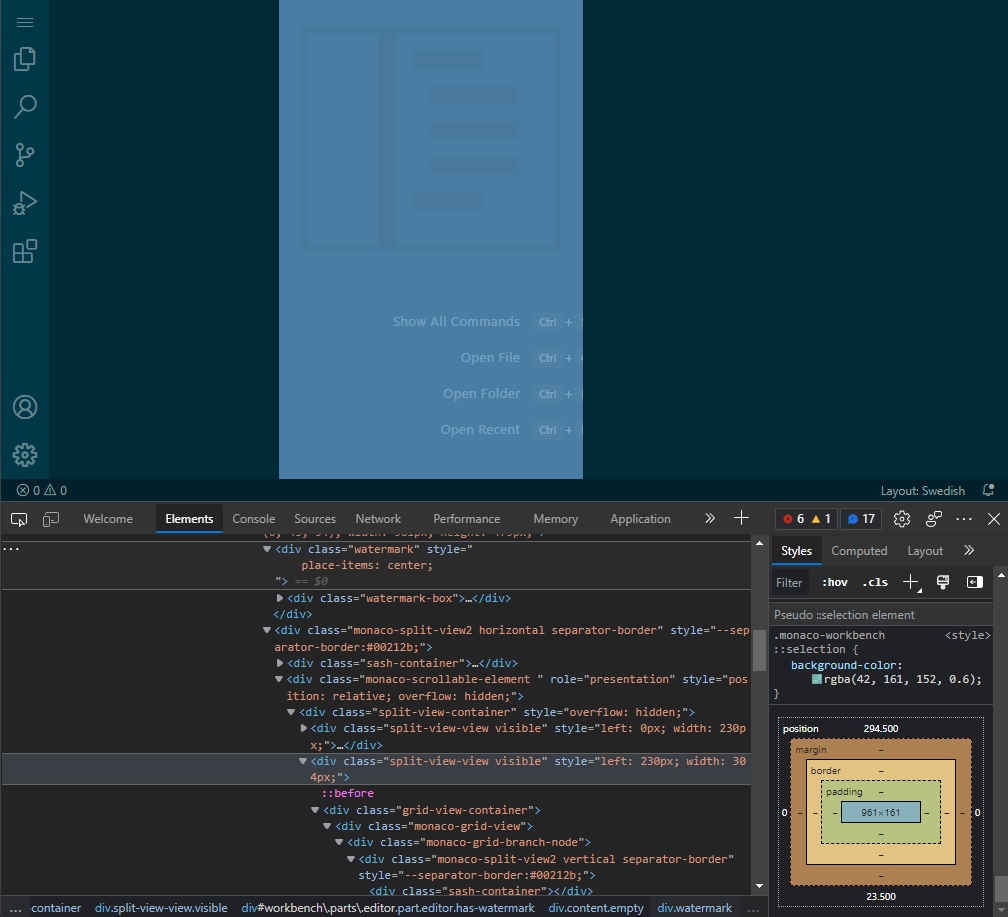Open Source Control from the activity bar
Image resolution: width=1008 pixels, height=917 pixels.
pyautogui.click(x=24, y=154)
